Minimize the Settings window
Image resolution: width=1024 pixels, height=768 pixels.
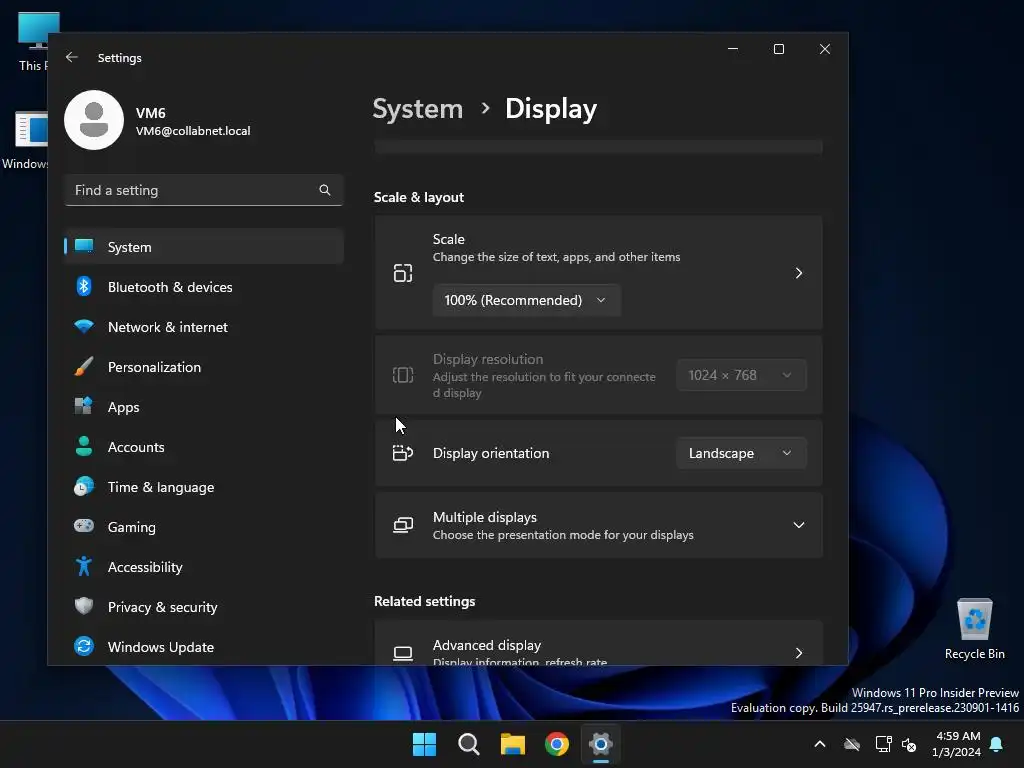[733, 49]
